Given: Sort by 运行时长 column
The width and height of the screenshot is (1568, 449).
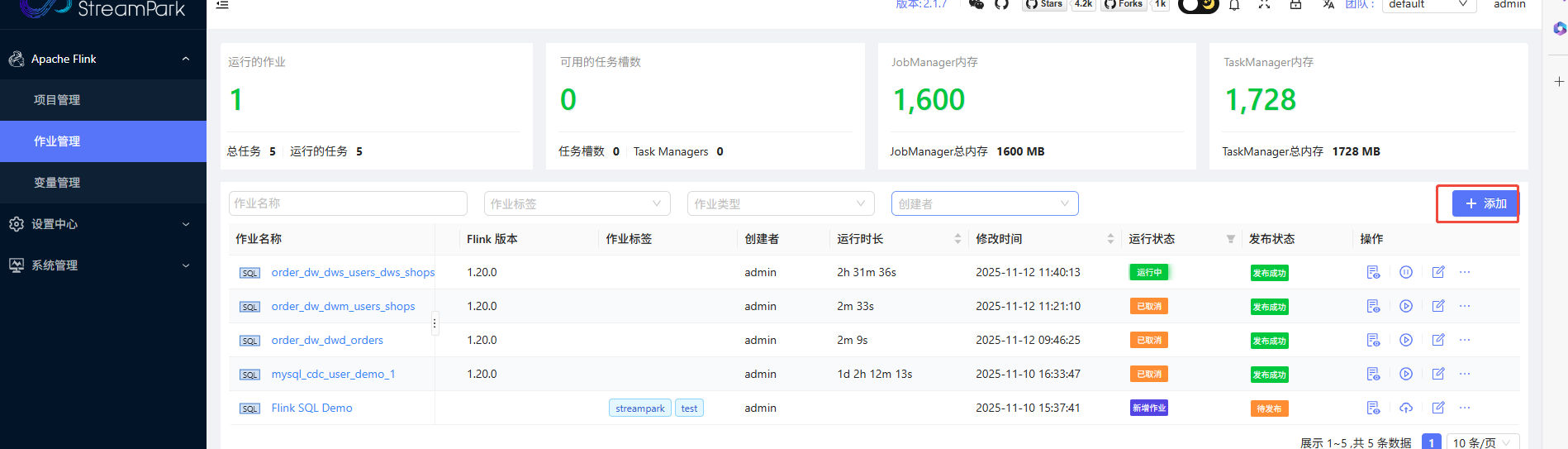Looking at the screenshot, I should (957, 239).
